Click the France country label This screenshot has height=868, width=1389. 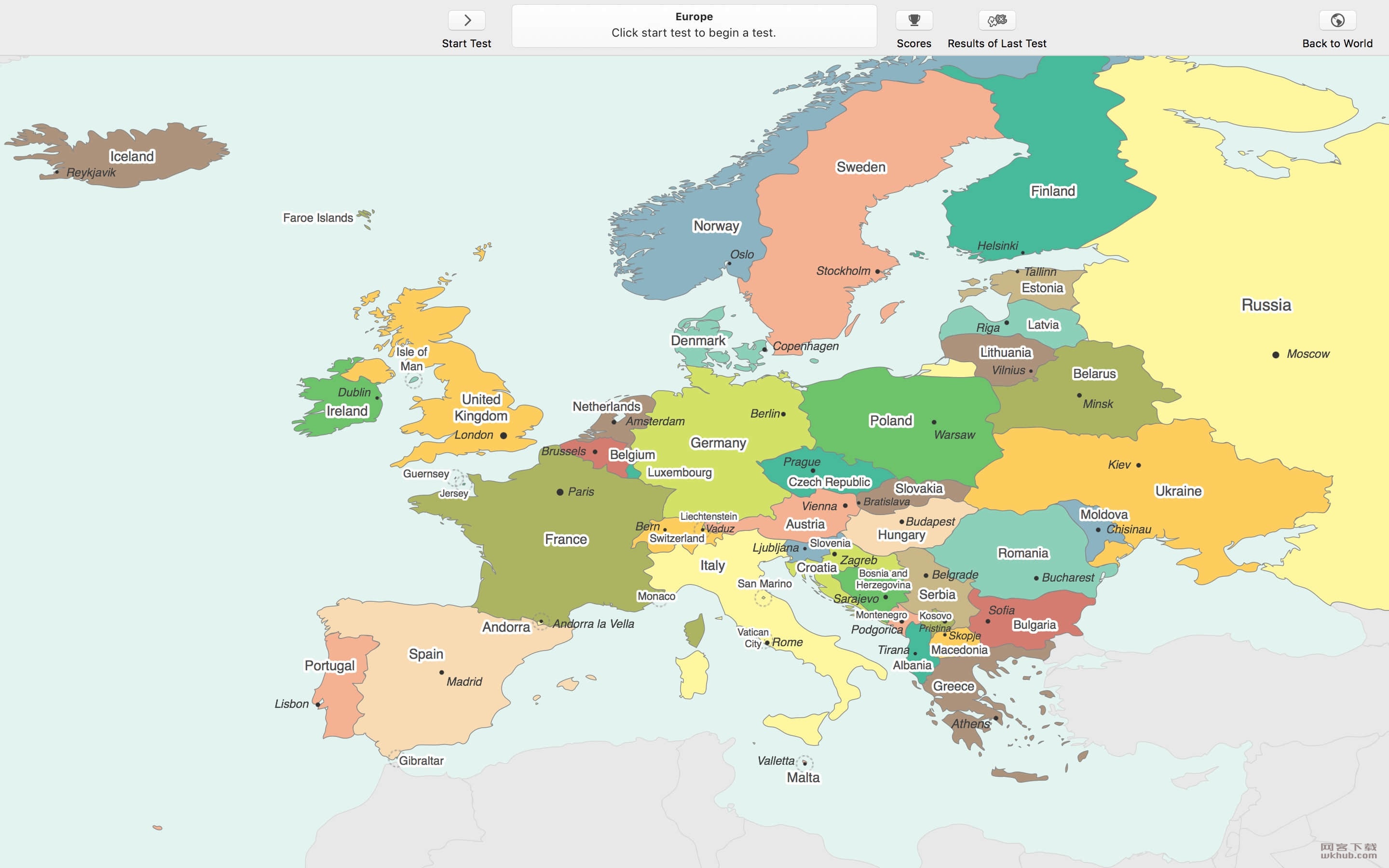click(566, 540)
